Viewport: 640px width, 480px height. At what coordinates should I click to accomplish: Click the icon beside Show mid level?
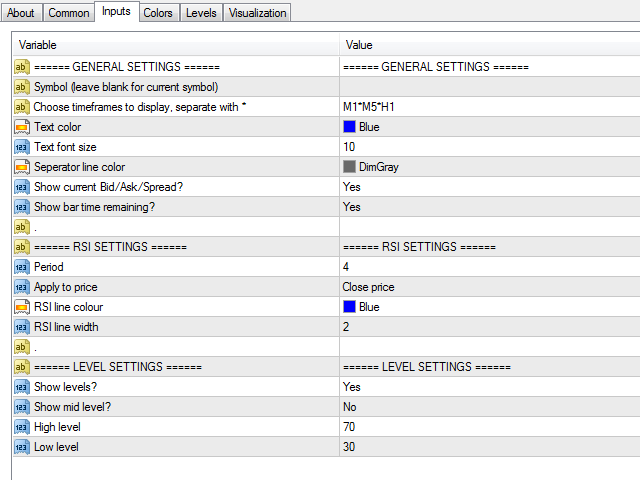(x=22, y=407)
